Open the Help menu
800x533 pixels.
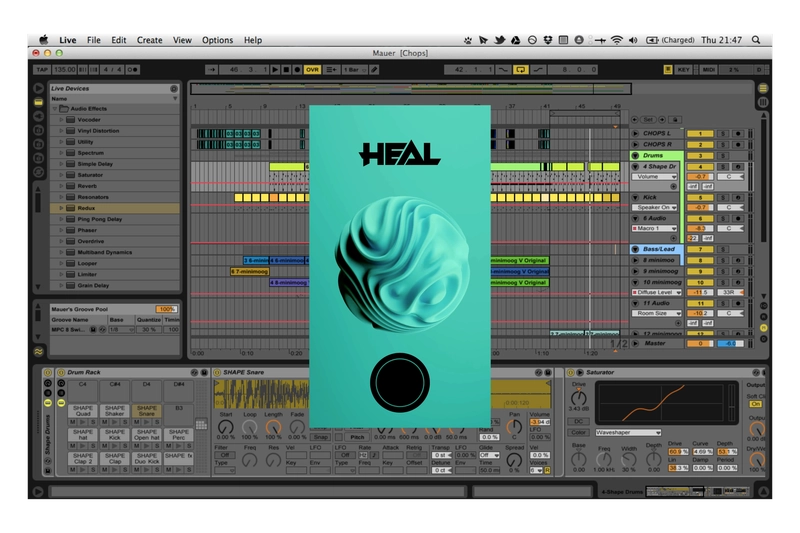253,40
